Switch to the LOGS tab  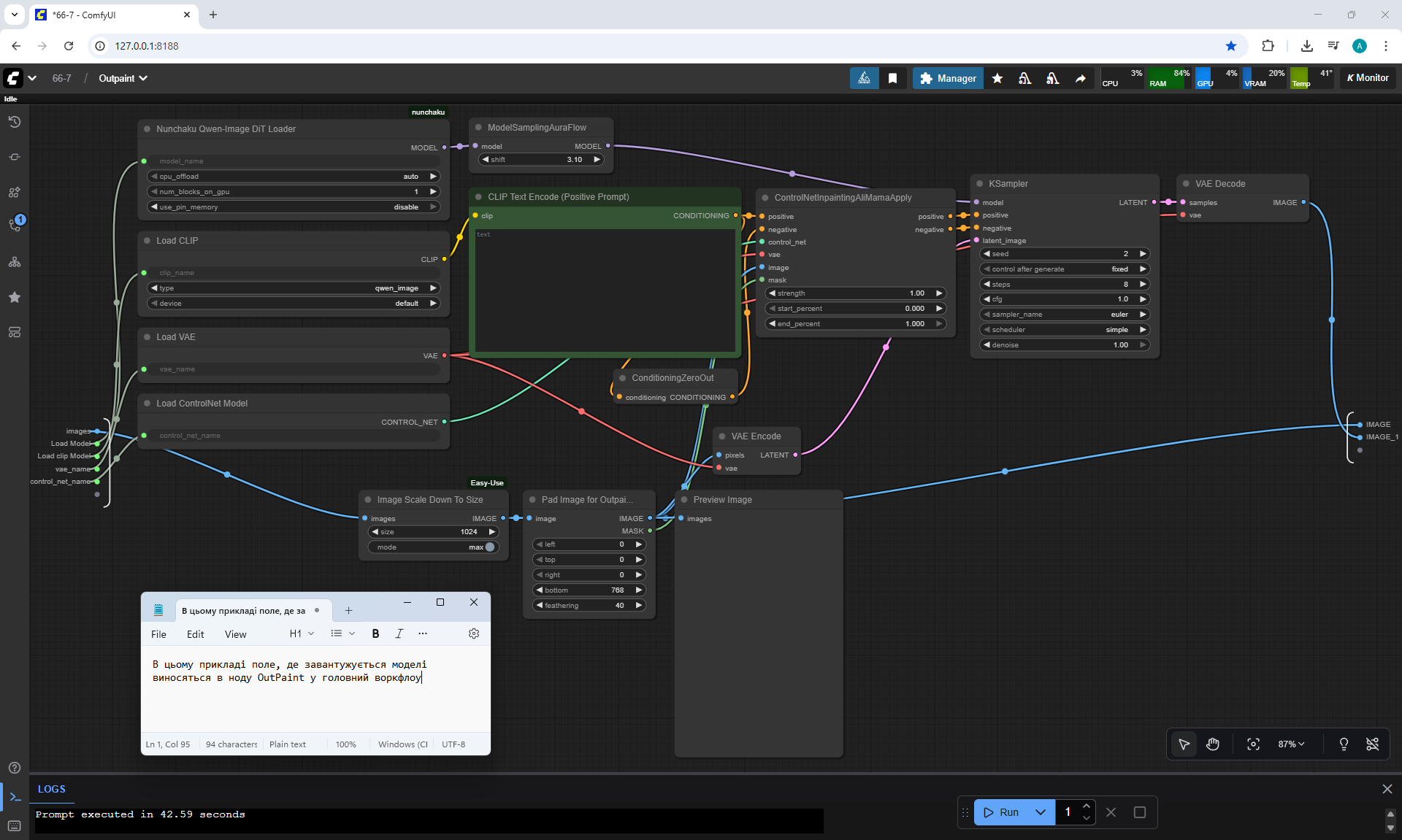(x=51, y=789)
